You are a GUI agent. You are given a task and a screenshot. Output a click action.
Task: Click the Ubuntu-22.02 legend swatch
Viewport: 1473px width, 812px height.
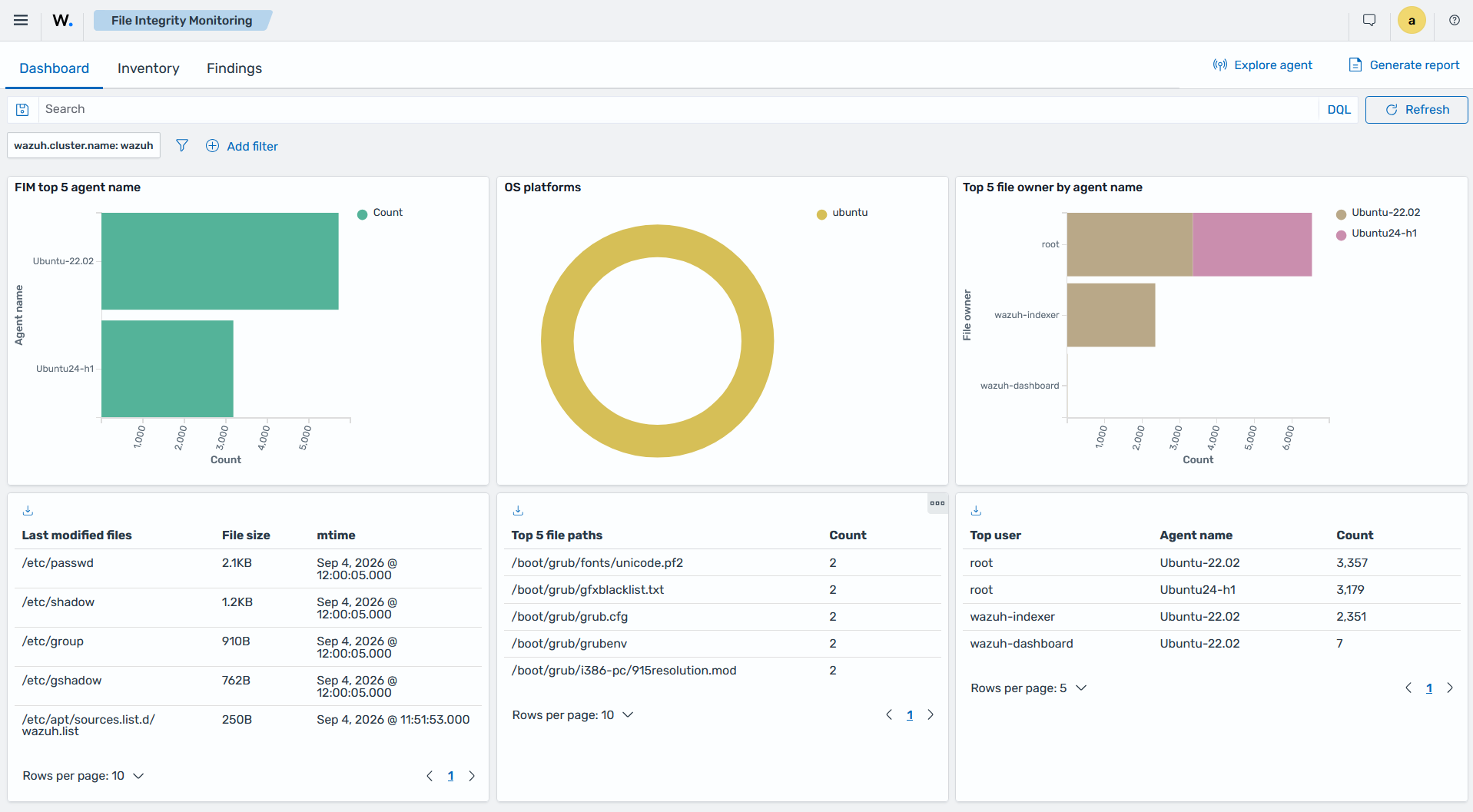[1342, 214]
